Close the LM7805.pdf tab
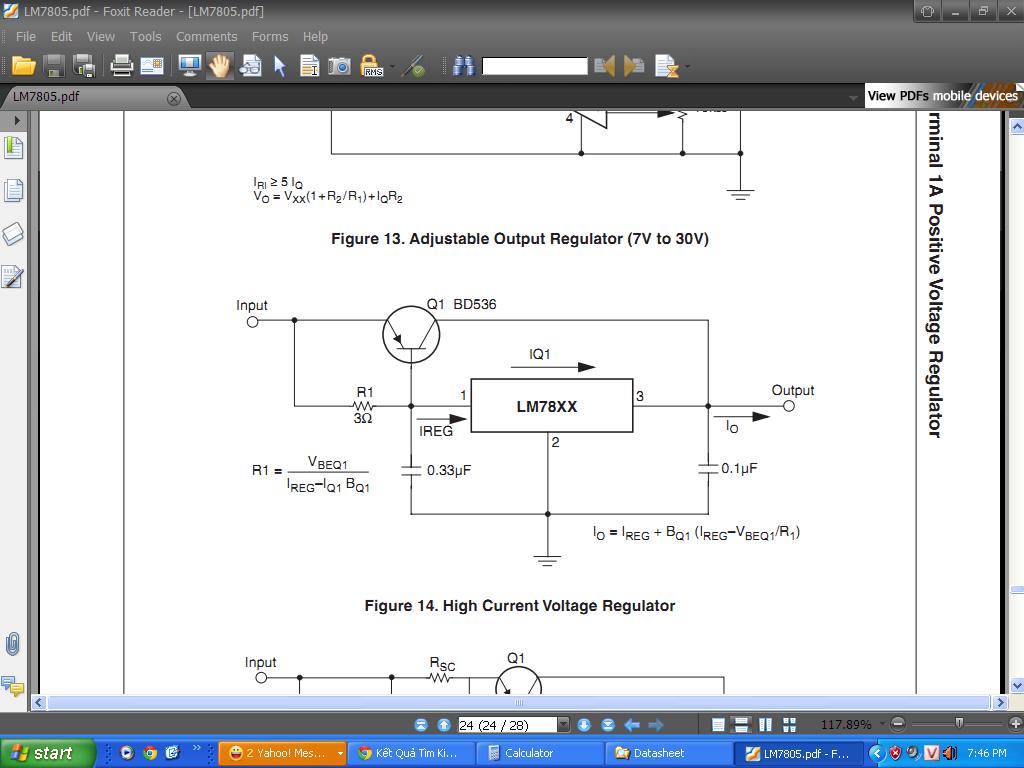The width and height of the screenshot is (1024, 768). pyautogui.click(x=174, y=99)
